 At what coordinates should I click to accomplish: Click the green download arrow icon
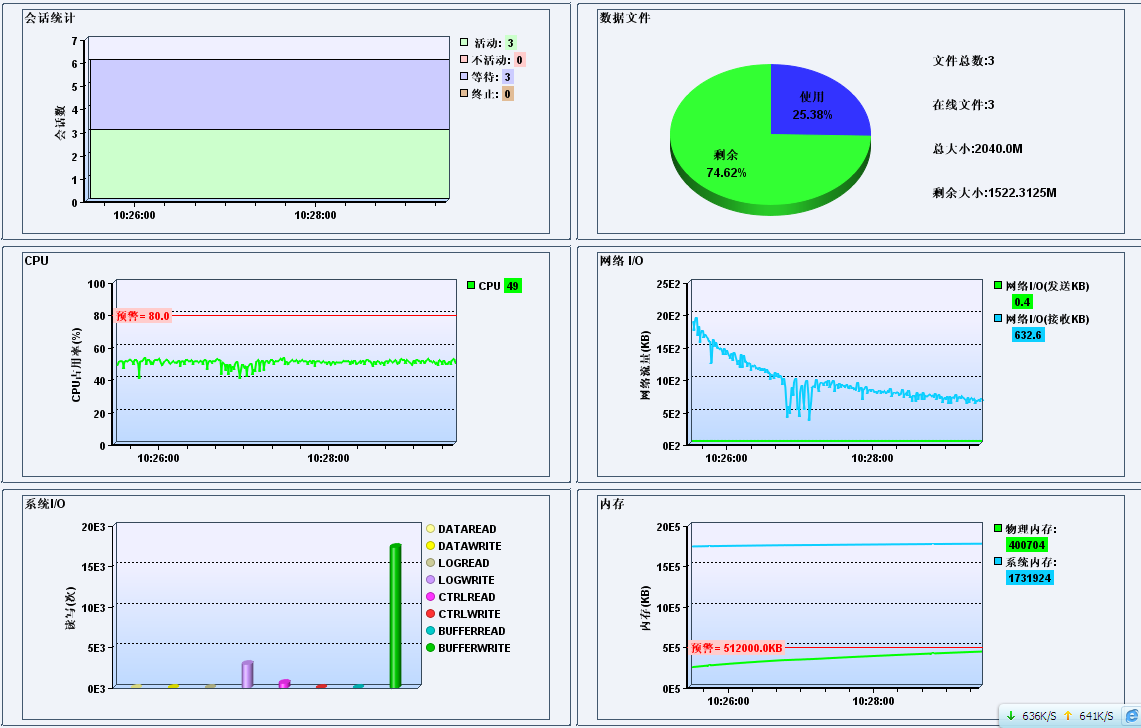tap(1011, 716)
